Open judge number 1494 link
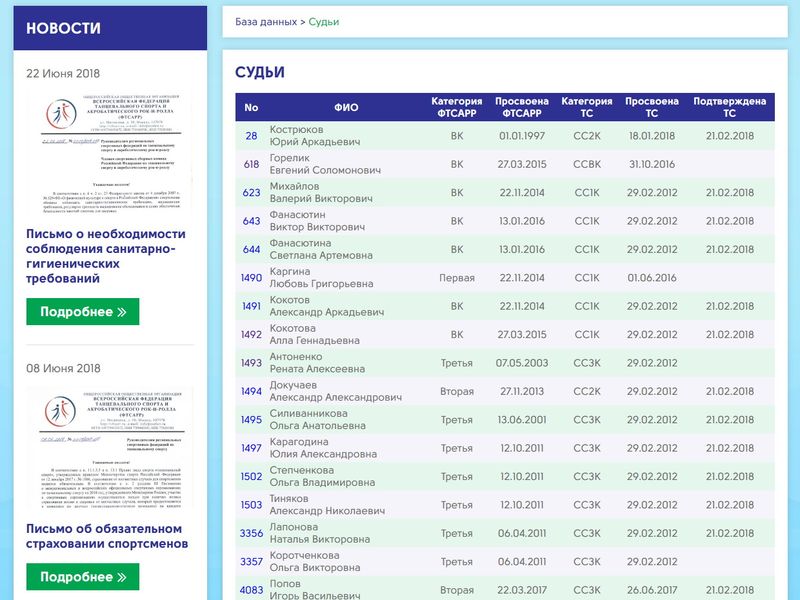Screen dimensions: 800x600 pos(251,391)
